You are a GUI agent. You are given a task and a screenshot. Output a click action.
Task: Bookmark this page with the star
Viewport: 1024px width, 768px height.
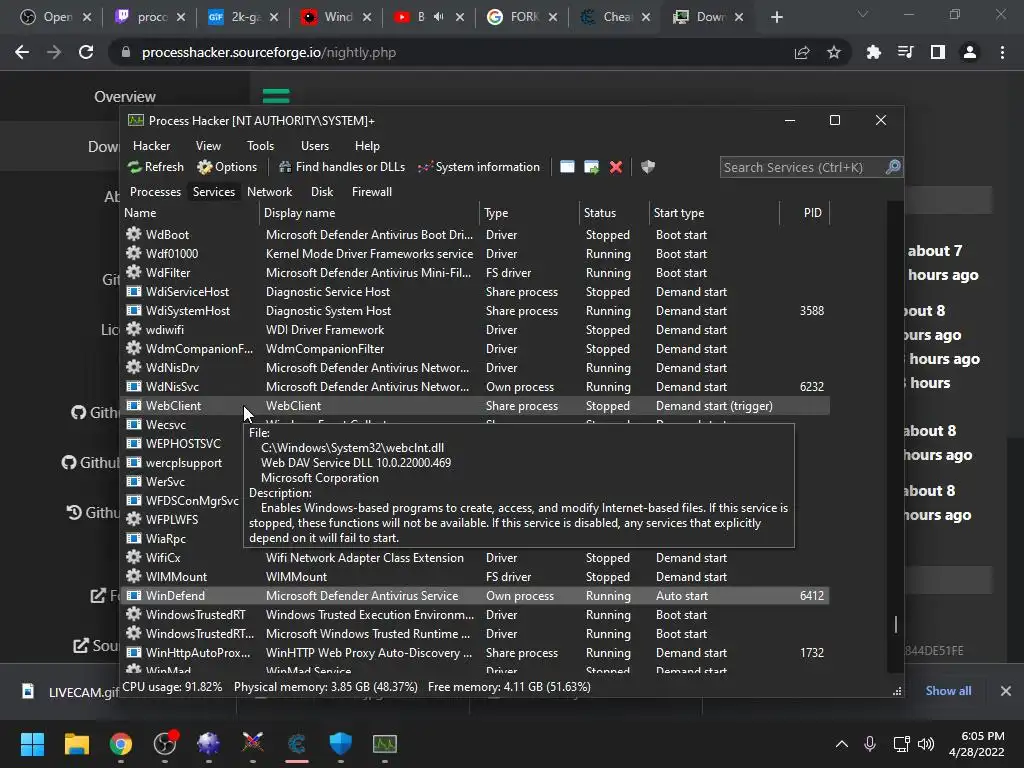coord(833,52)
